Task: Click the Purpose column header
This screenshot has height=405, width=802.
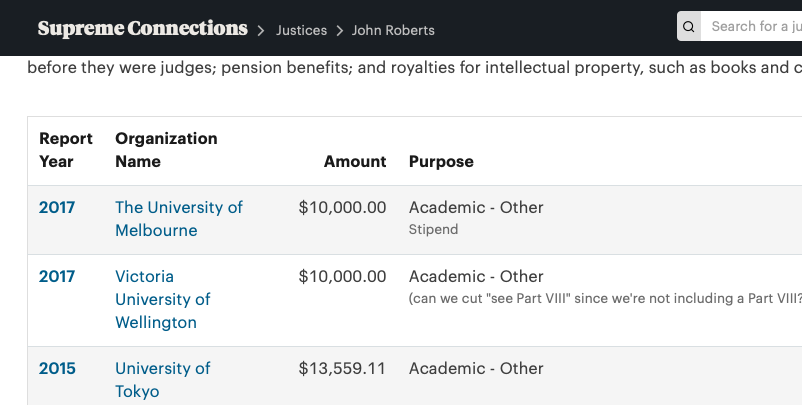Action: tap(441, 161)
